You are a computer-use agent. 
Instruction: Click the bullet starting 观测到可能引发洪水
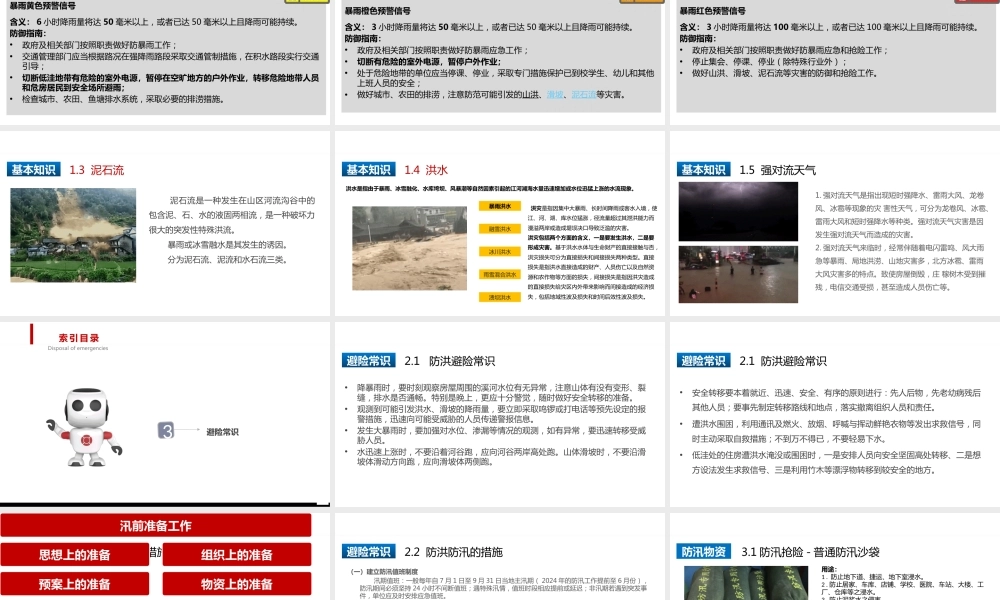click(501, 414)
